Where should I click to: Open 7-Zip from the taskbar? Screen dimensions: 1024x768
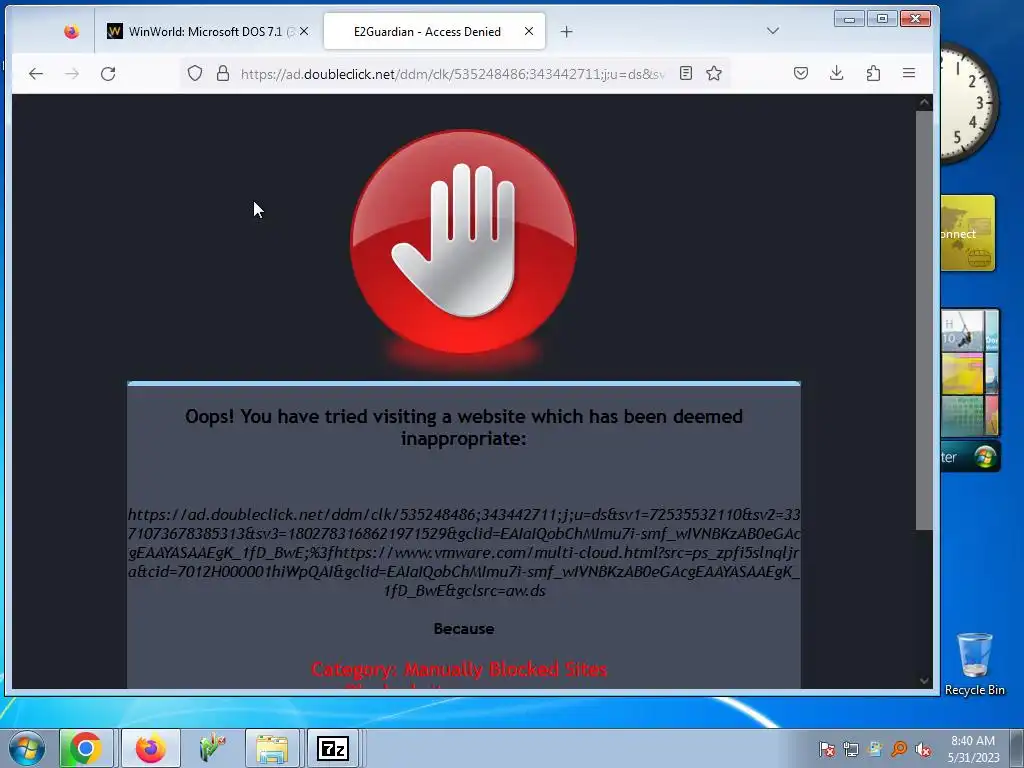click(332, 748)
